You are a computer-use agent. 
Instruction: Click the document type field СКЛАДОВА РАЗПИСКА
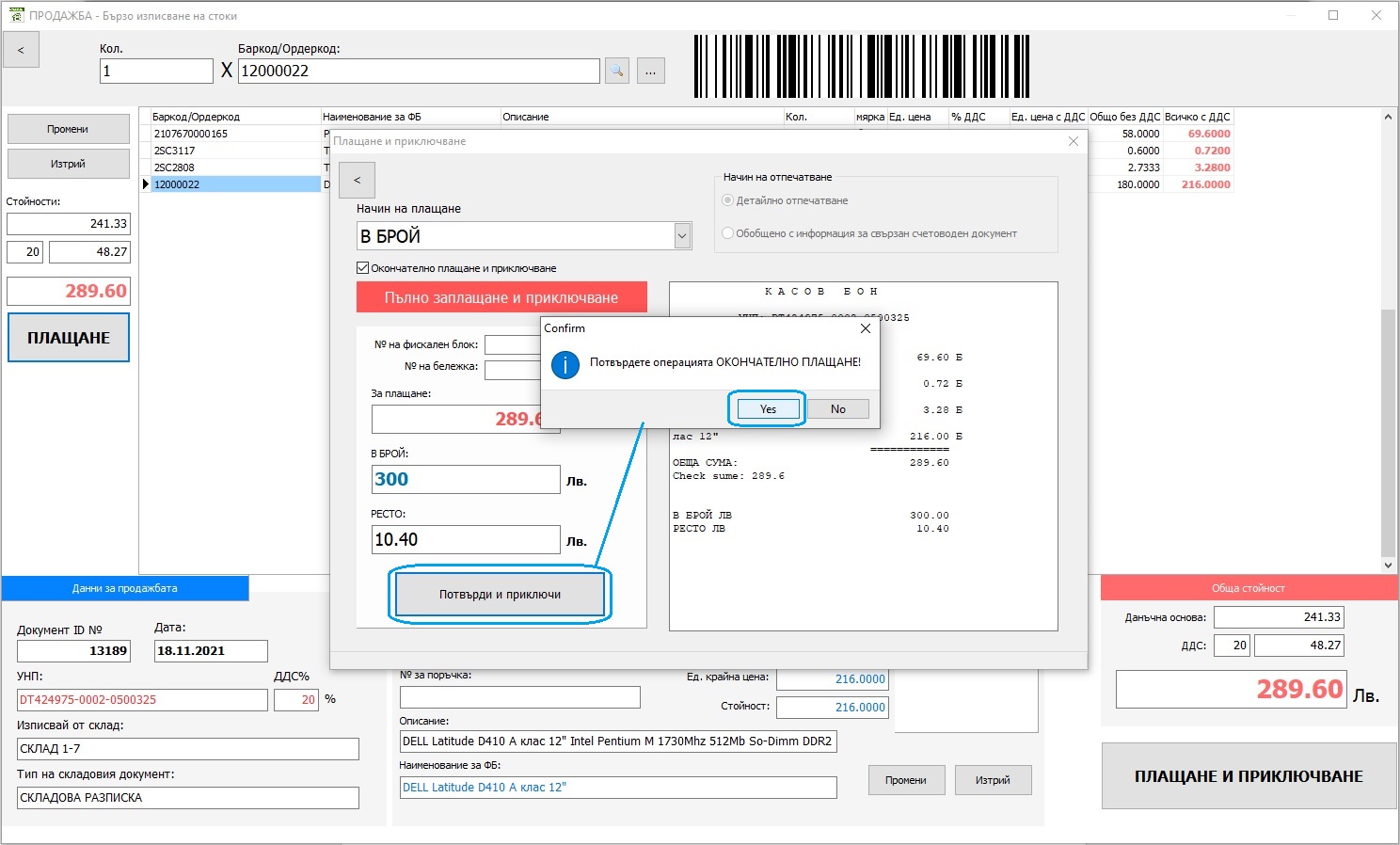pos(188,798)
